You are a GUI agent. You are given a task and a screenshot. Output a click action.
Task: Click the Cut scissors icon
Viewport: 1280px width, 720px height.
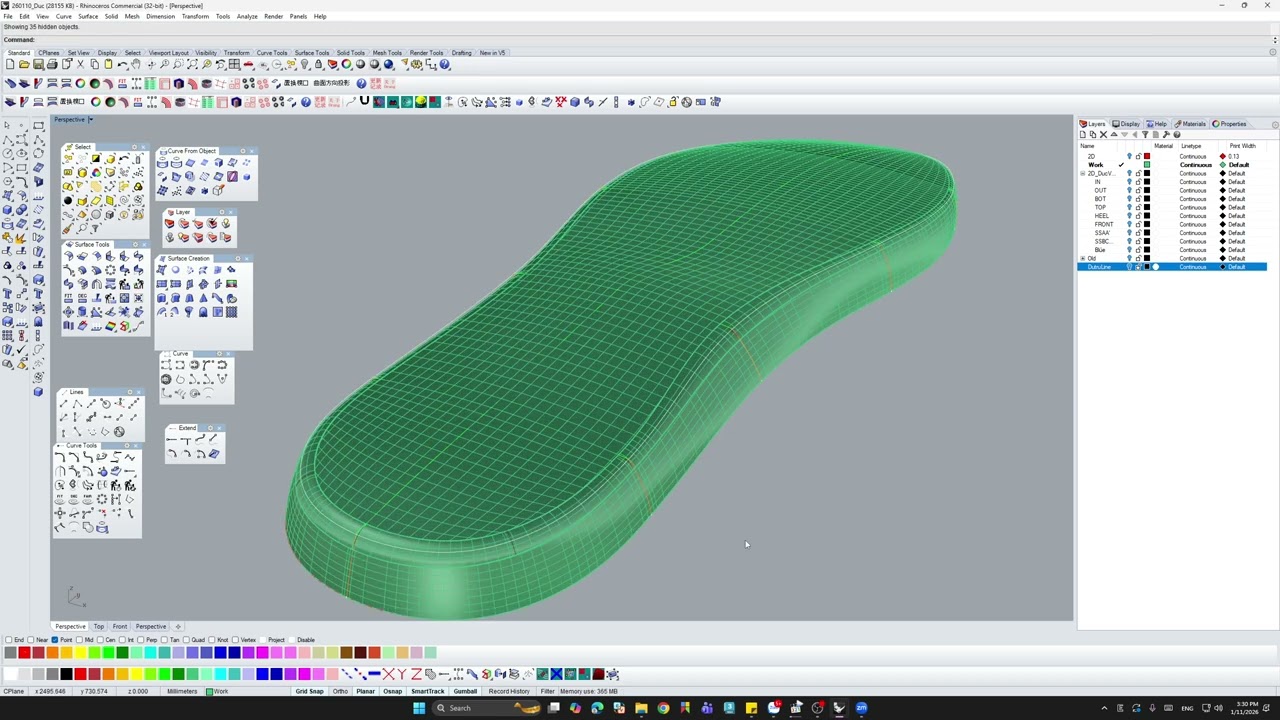81,64
